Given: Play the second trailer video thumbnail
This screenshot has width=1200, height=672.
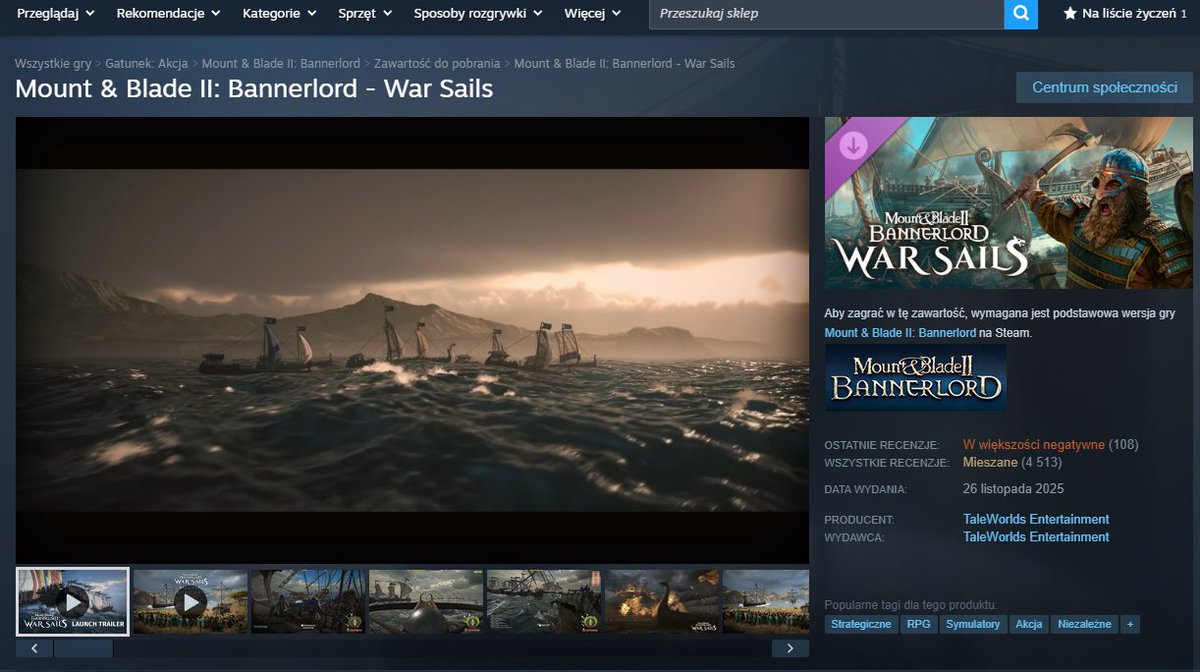Looking at the screenshot, I should point(190,602).
